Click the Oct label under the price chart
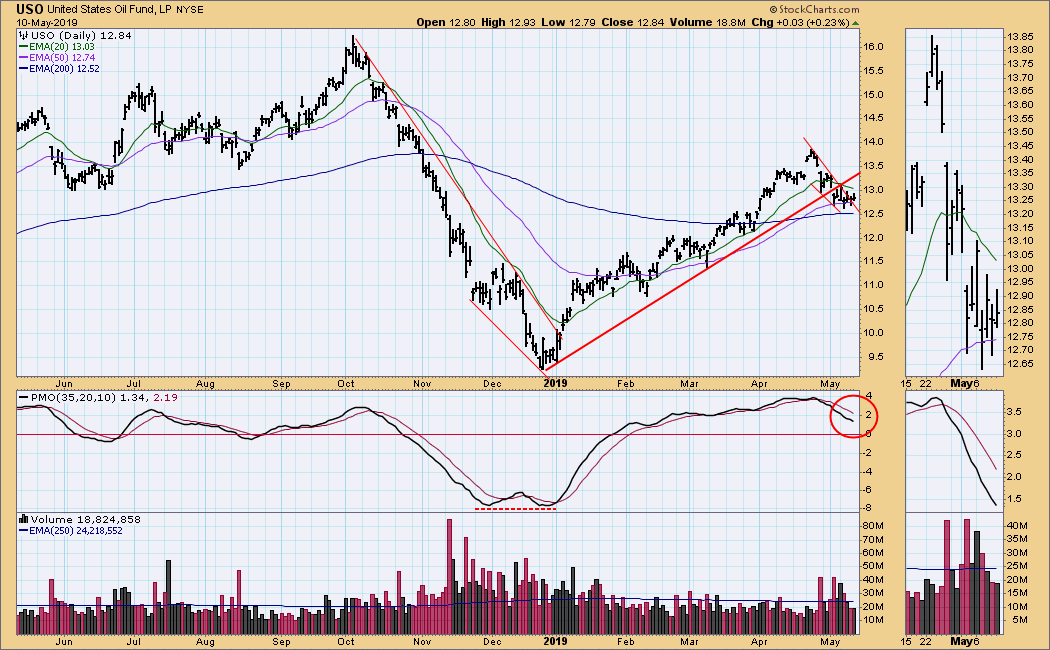This screenshot has width=1050, height=650. (x=346, y=384)
